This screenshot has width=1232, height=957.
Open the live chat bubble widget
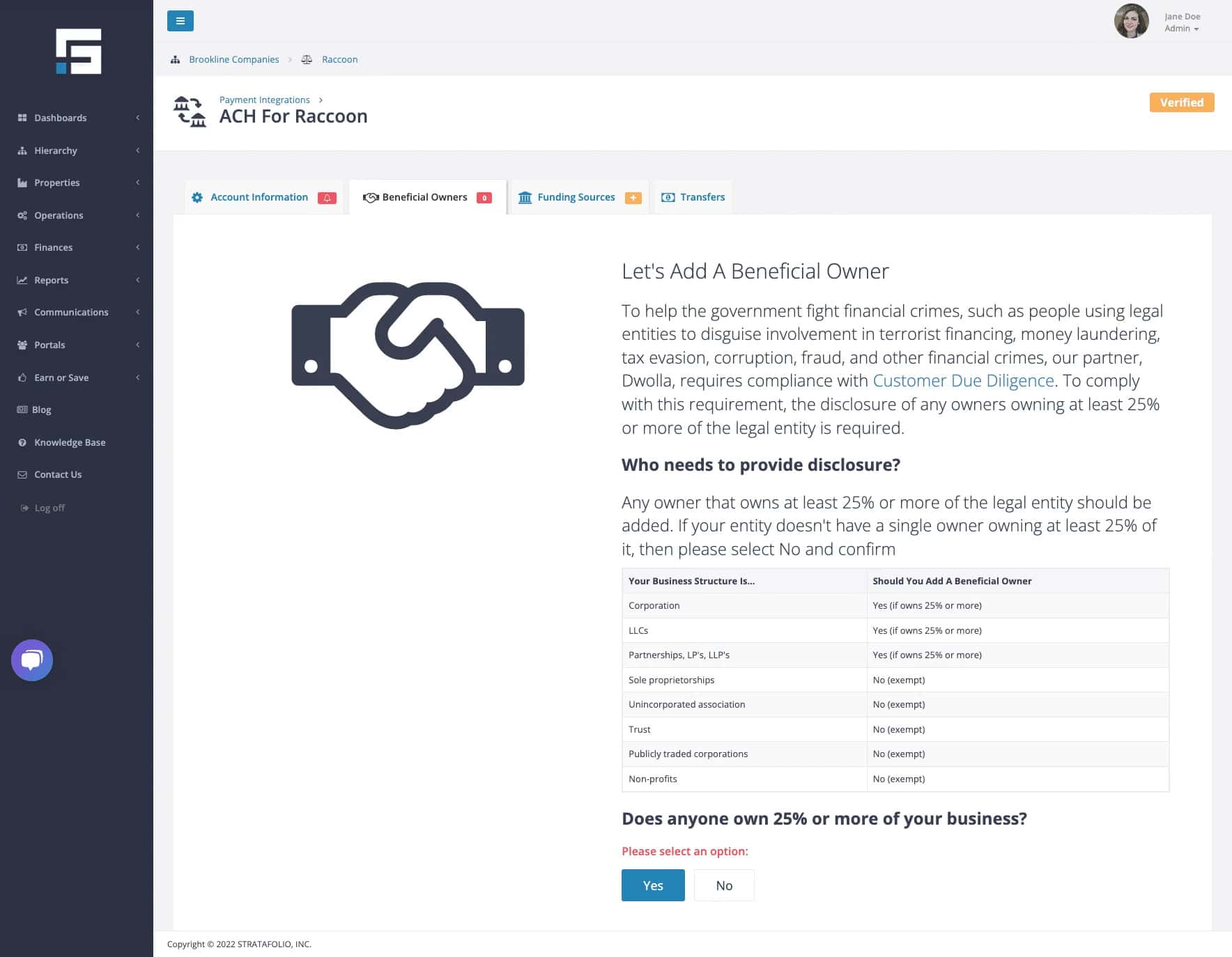point(32,660)
